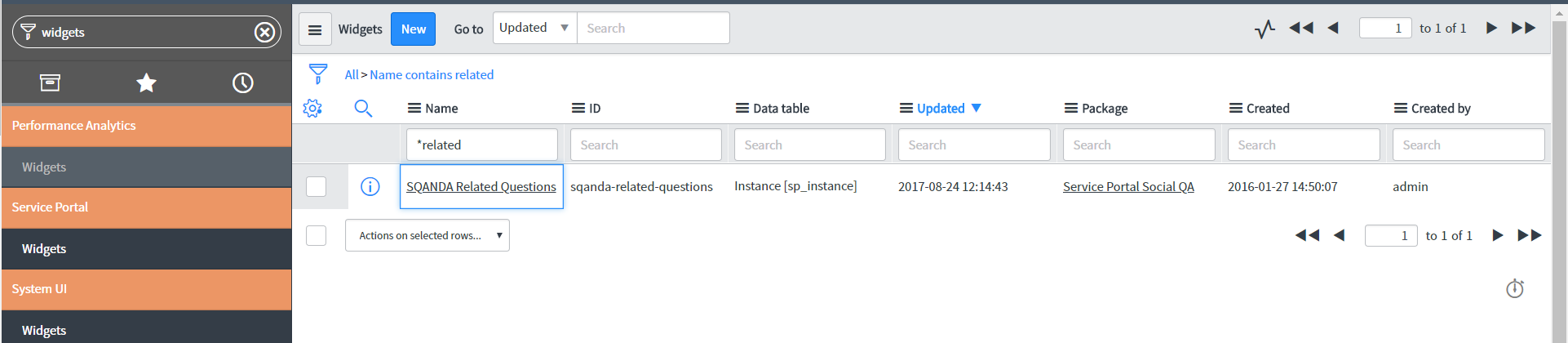
Task: Click the ID column search field
Action: click(645, 145)
